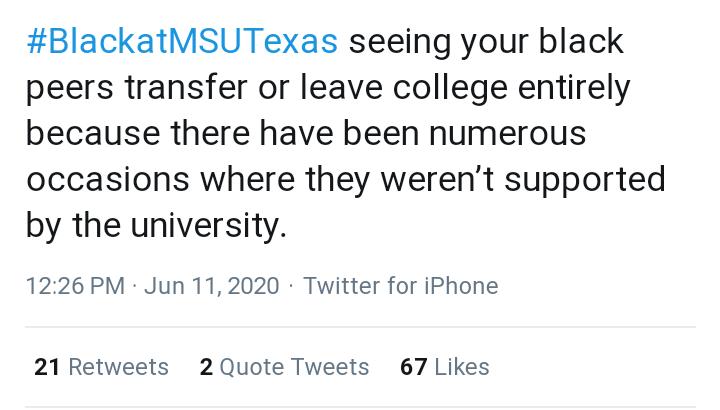720x410 pixels.
Task: Click the word "supported" in the tweet
Action: [585, 180]
